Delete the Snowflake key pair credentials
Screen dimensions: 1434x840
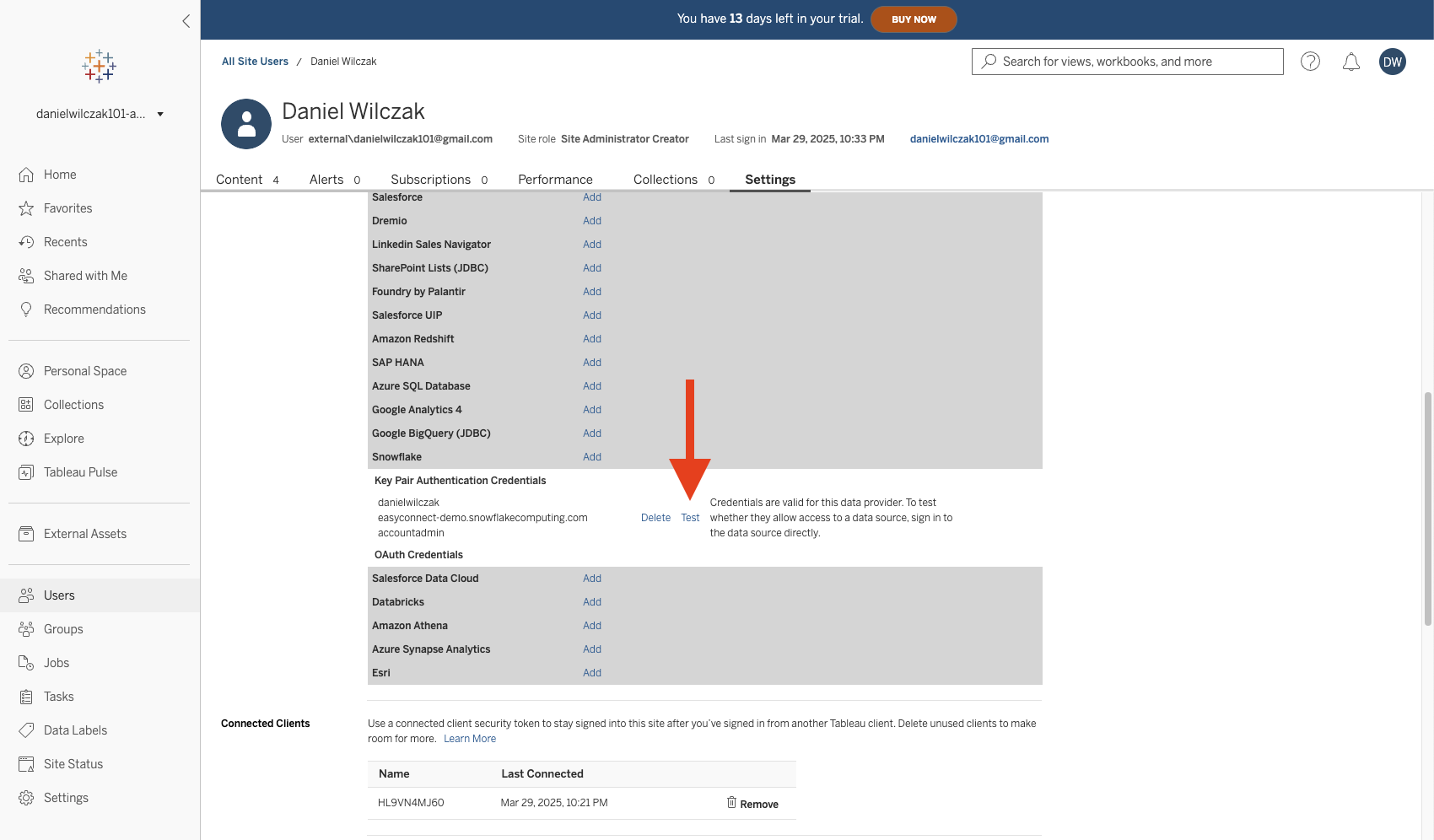tap(655, 518)
